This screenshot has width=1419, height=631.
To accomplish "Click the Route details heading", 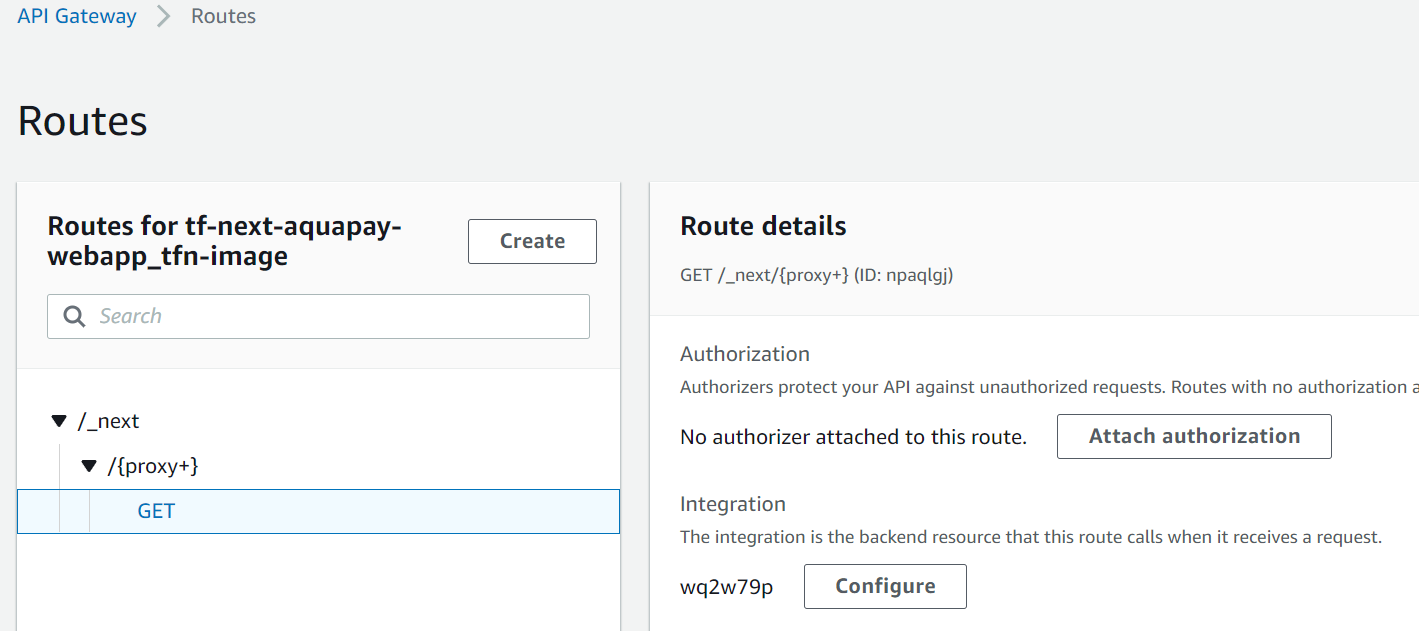I will 763,226.
